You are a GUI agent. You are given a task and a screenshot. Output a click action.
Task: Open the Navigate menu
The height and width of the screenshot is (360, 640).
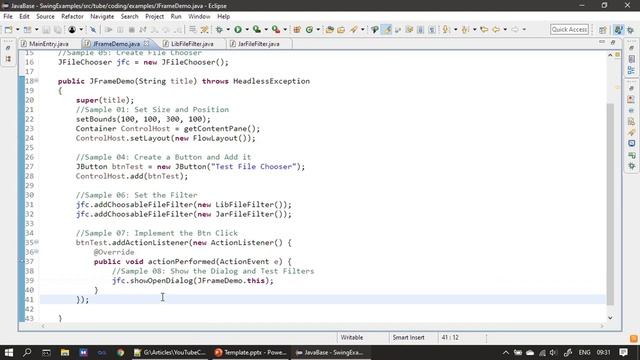point(102,16)
